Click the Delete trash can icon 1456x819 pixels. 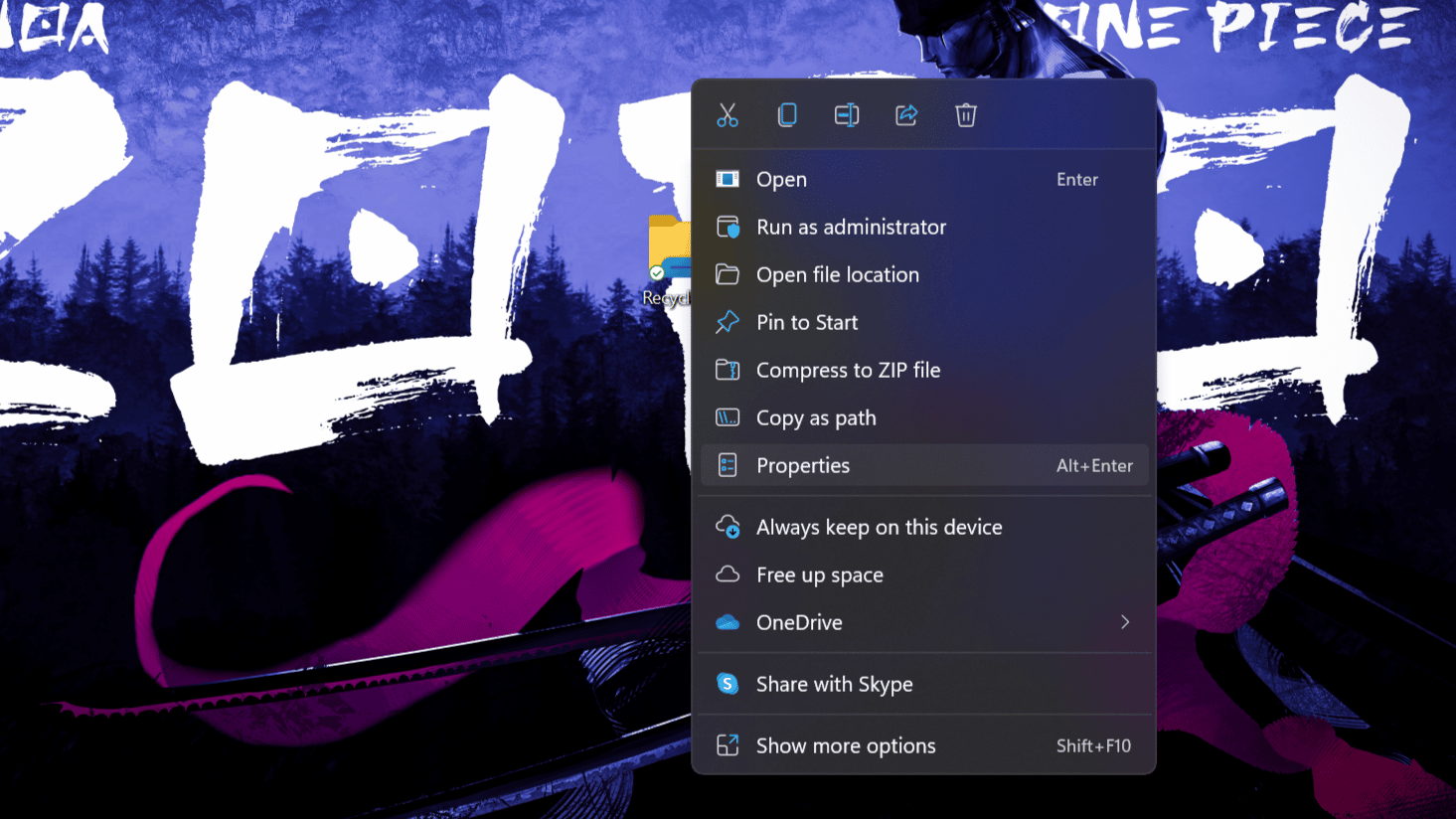[x=966, y=115]
